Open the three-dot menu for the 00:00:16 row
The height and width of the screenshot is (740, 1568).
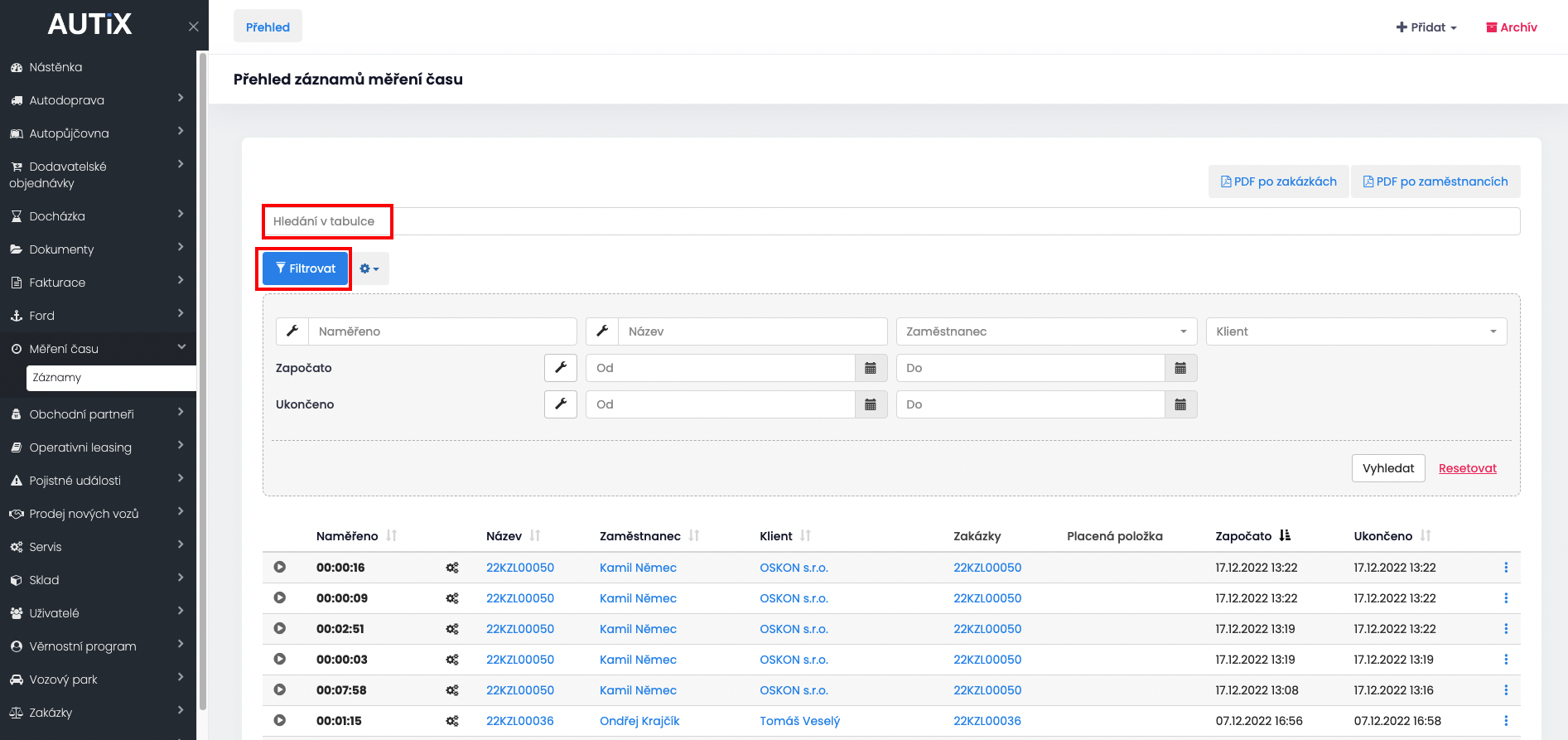click(1506, 568)
